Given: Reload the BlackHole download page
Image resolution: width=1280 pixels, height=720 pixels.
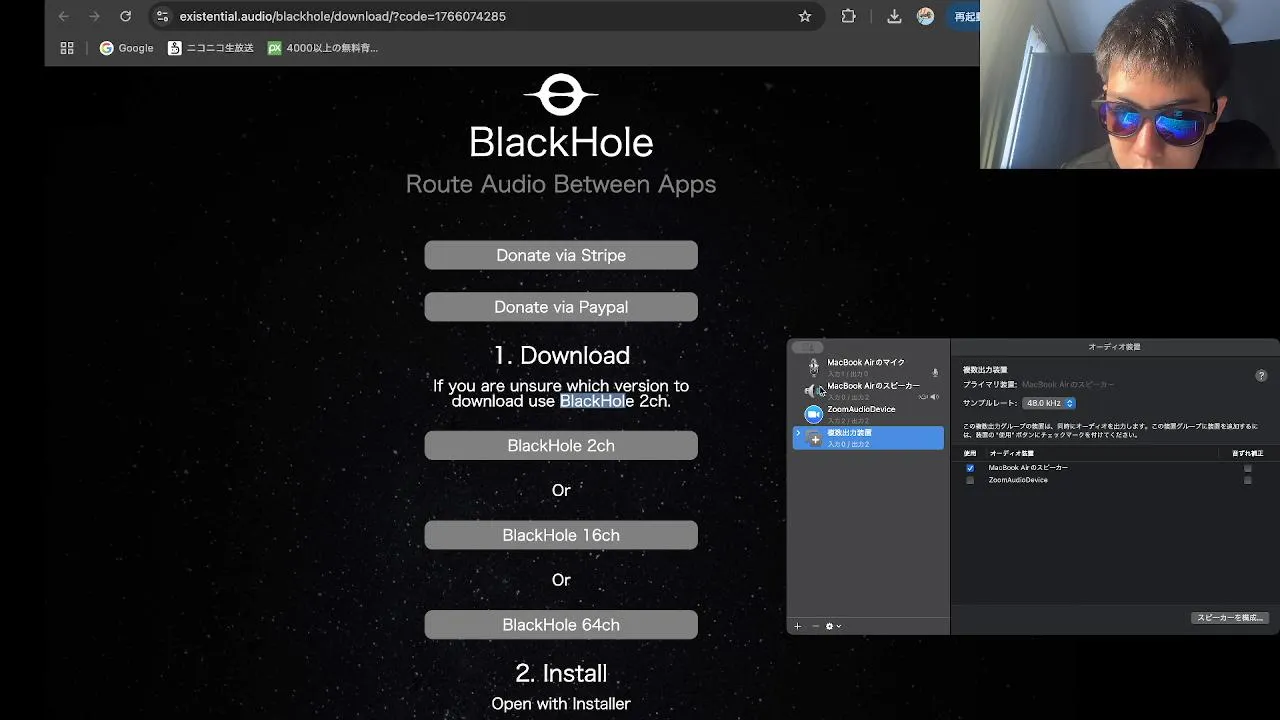Looking at the screenshot, I should coord(125,16).
